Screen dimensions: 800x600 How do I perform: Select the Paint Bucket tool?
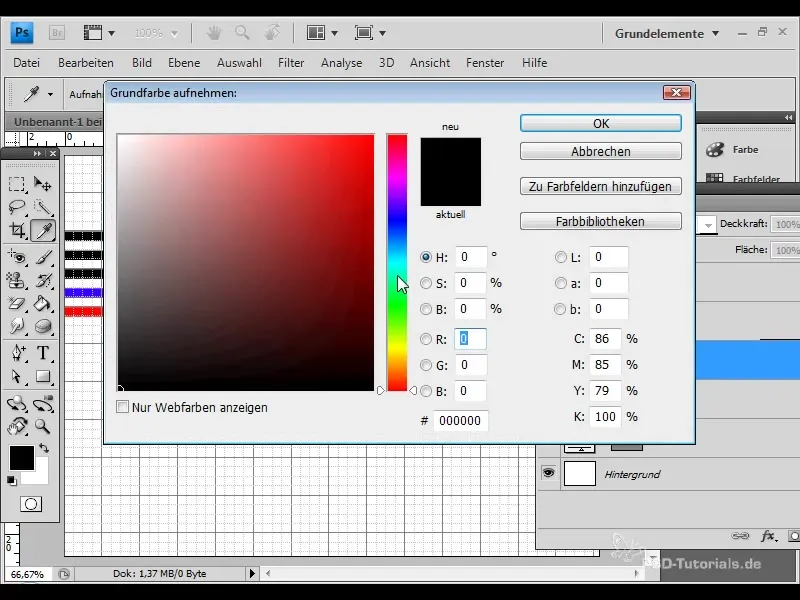(x=42, y=304)
